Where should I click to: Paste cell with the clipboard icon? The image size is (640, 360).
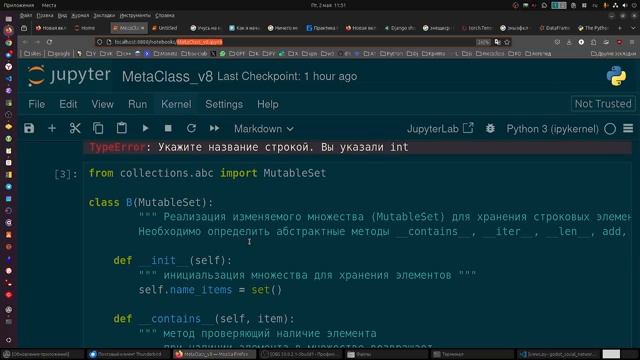point(121,128)
